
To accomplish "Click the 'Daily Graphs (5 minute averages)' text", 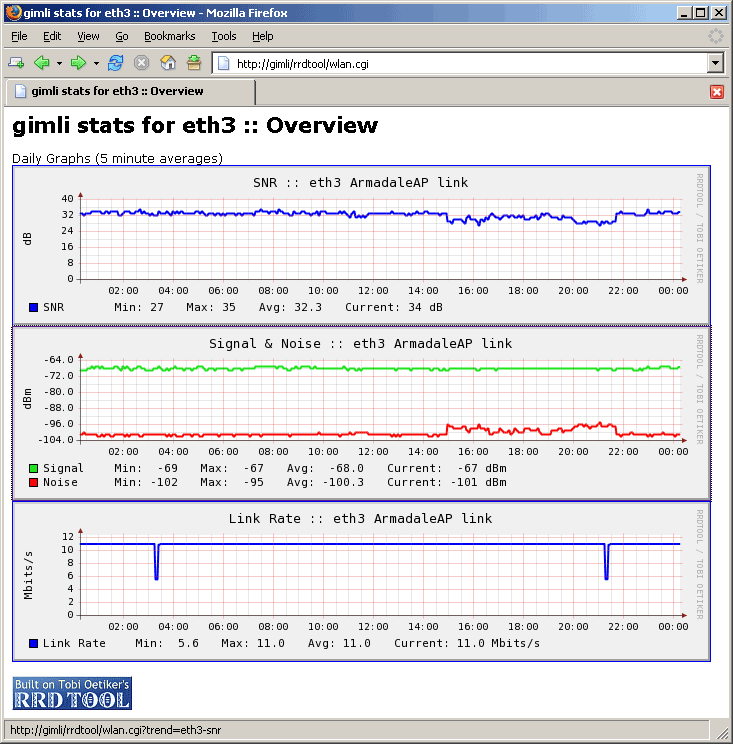I will [x=117, y=158].
